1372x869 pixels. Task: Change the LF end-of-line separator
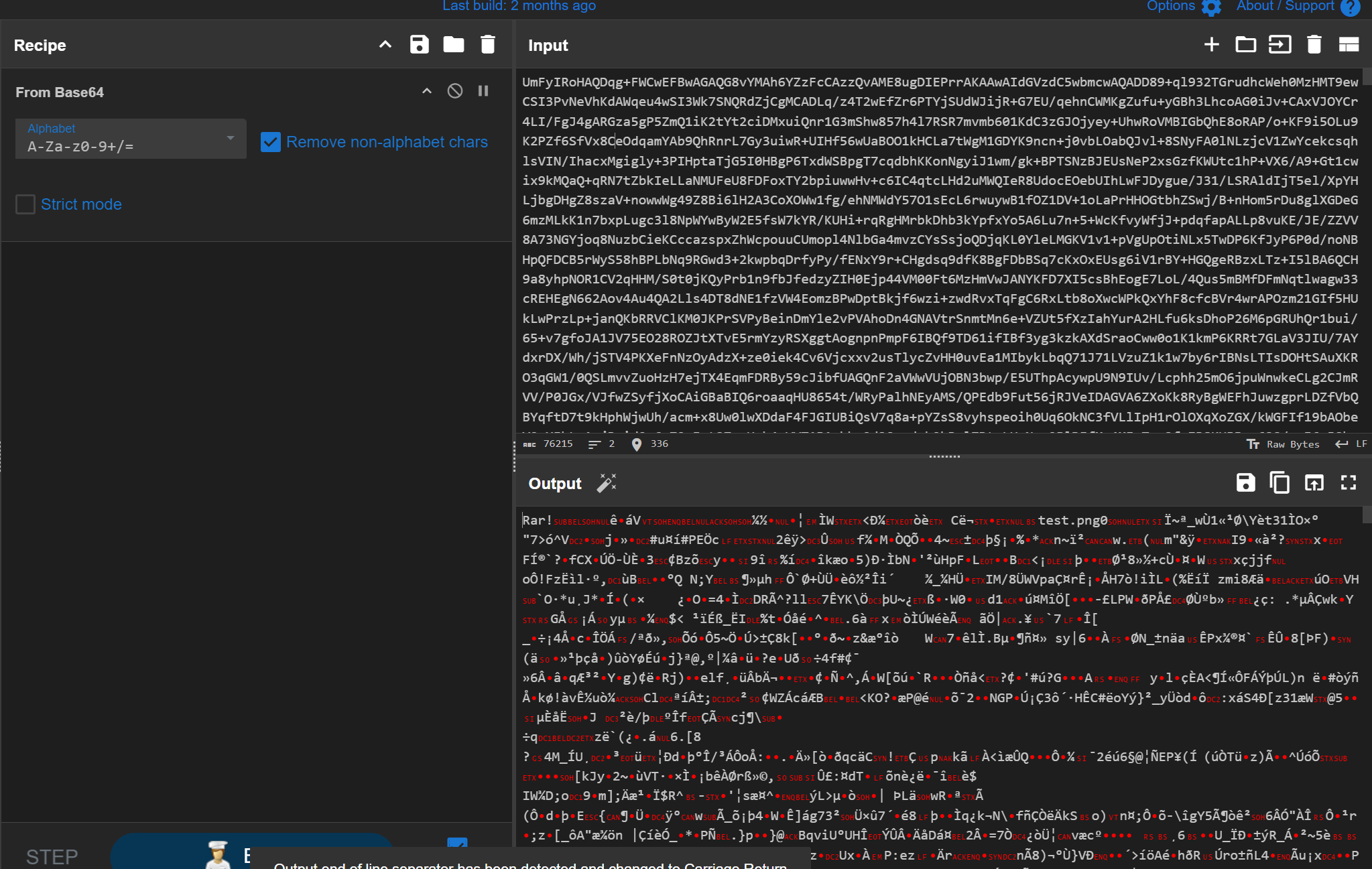(x=1352, y=444)
